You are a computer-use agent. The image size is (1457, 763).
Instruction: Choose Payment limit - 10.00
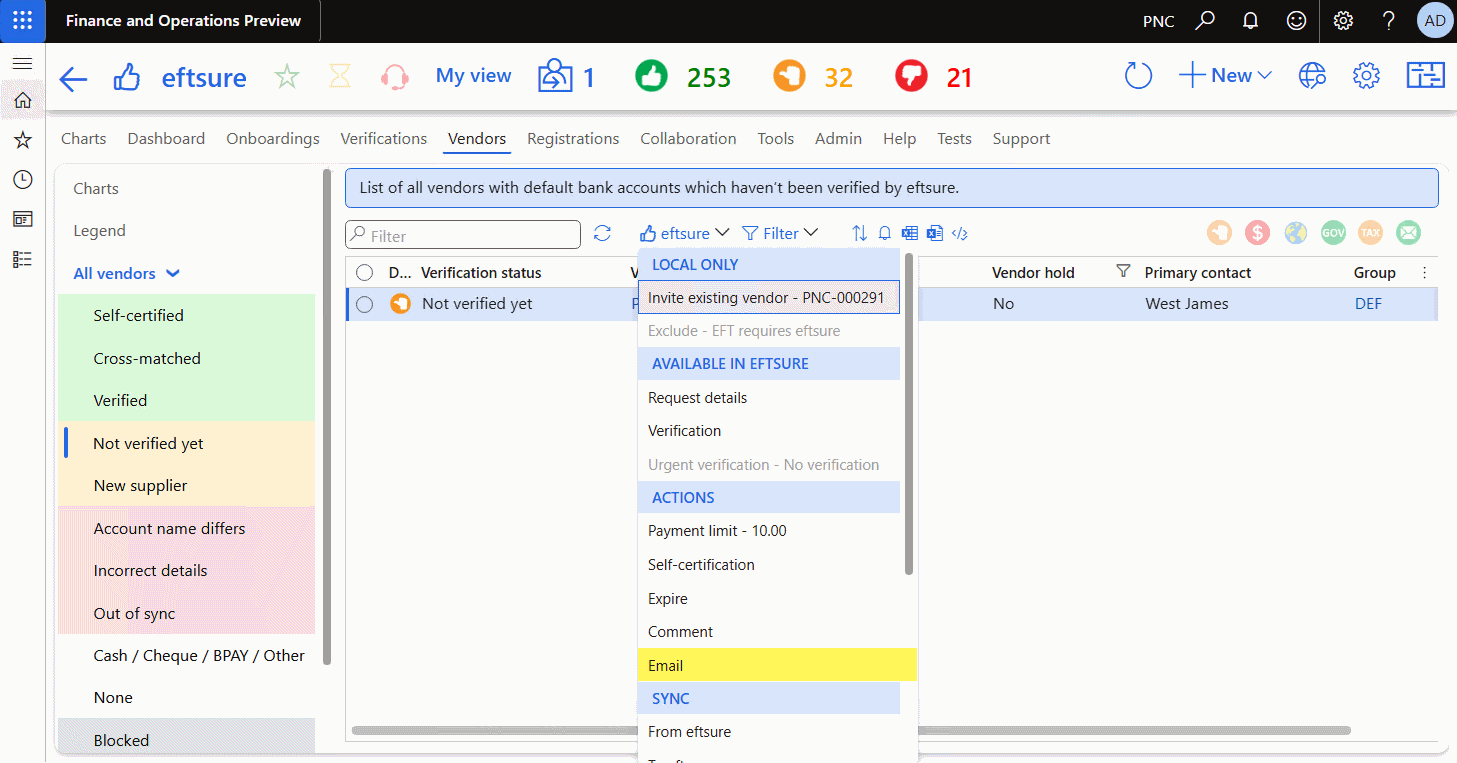pos(769,531)
